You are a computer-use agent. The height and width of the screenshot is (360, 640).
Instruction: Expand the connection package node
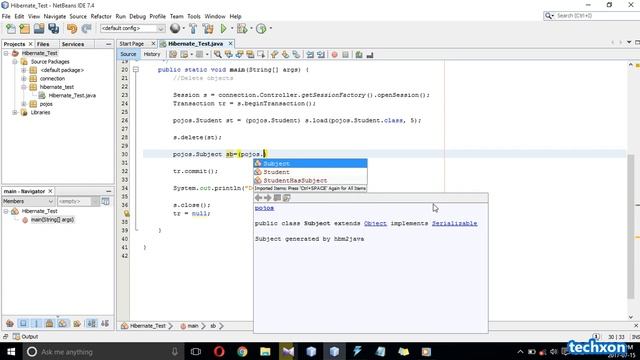(x=24, y=78)
